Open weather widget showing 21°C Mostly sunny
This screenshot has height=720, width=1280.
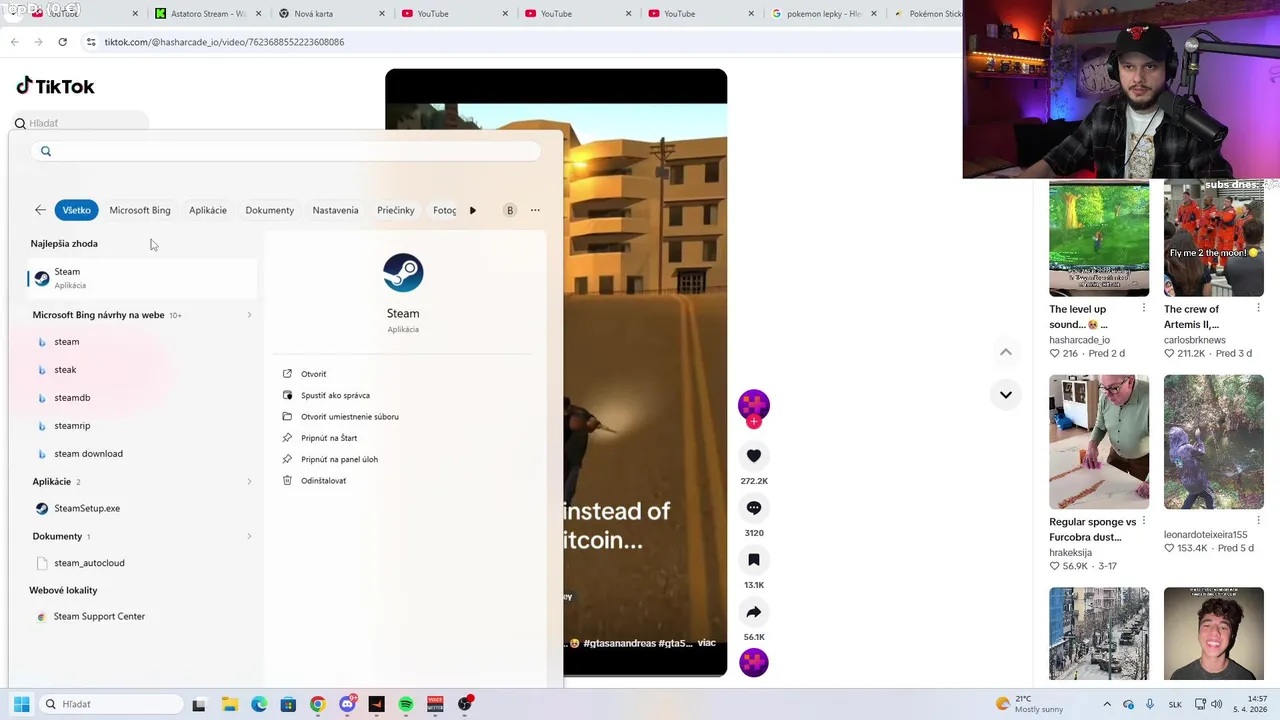1029,704
